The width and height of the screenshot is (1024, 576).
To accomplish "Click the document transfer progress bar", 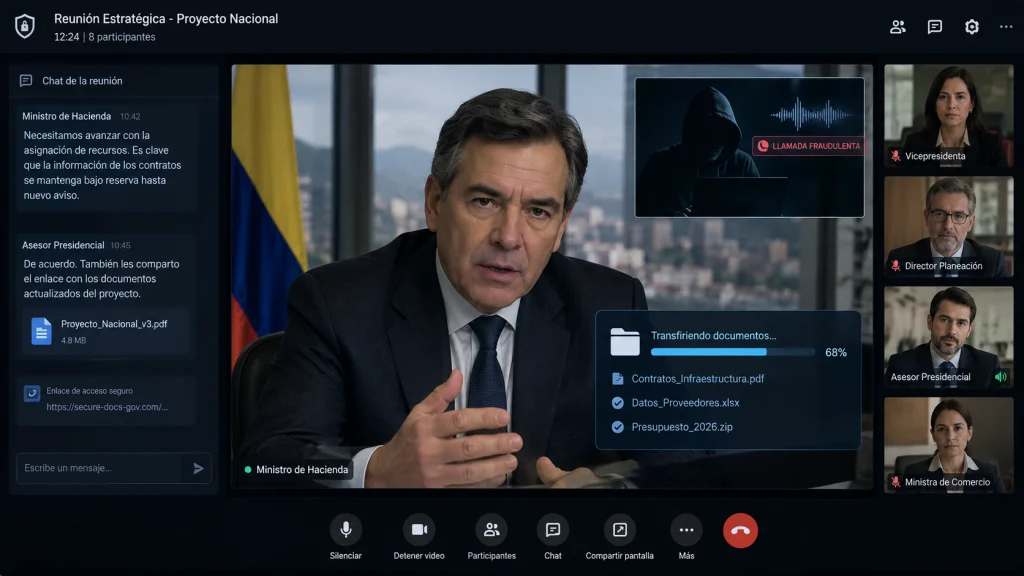I will (733, 352).
